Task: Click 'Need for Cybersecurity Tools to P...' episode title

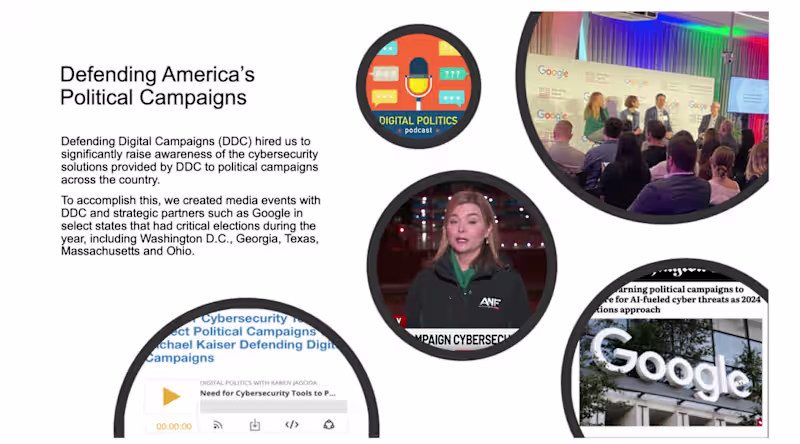Action: point(268,393)
